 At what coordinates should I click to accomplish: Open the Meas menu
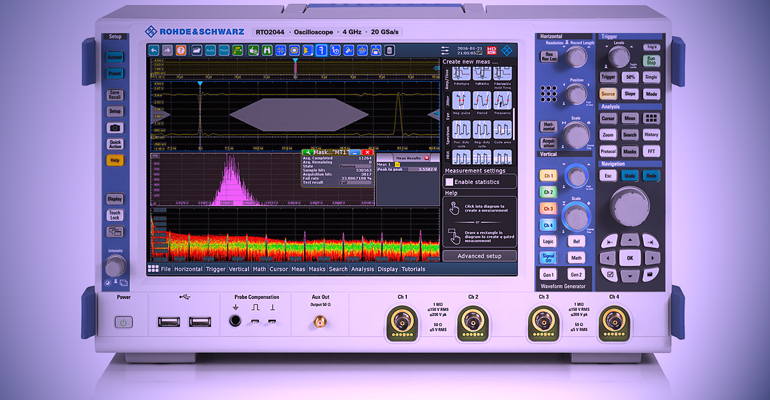(298, 268)
